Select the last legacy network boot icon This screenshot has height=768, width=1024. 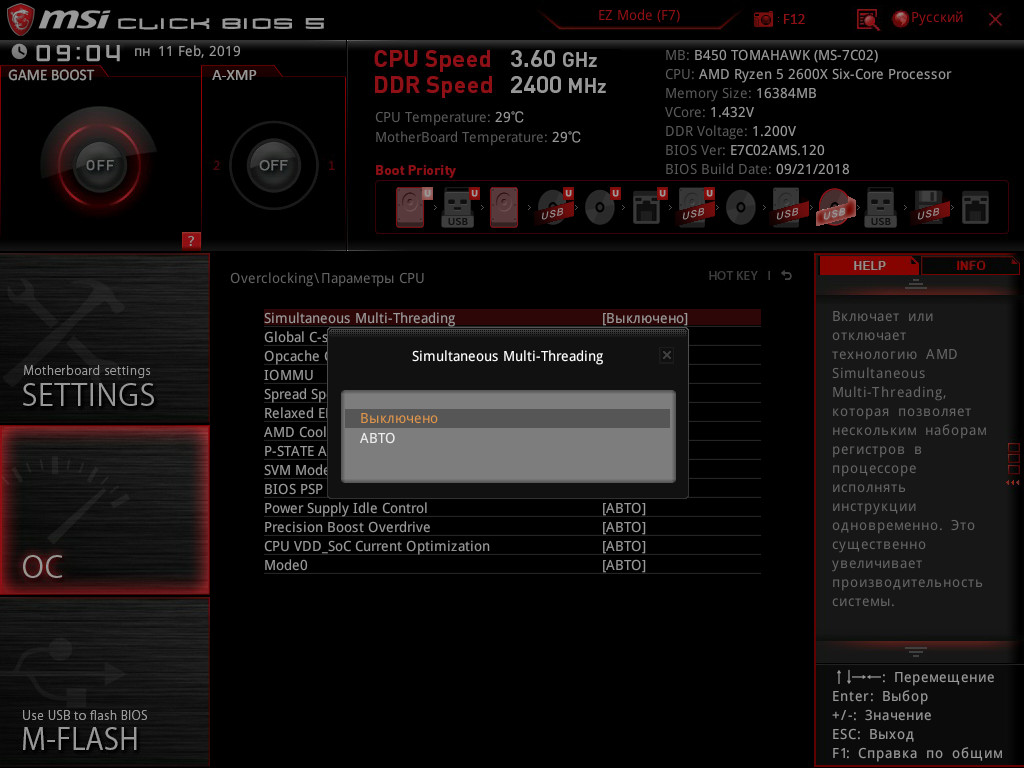click(x=975, y=208)
